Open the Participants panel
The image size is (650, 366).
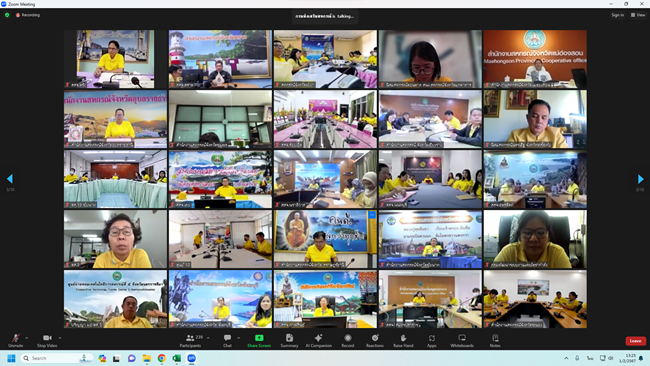[191, 340]
